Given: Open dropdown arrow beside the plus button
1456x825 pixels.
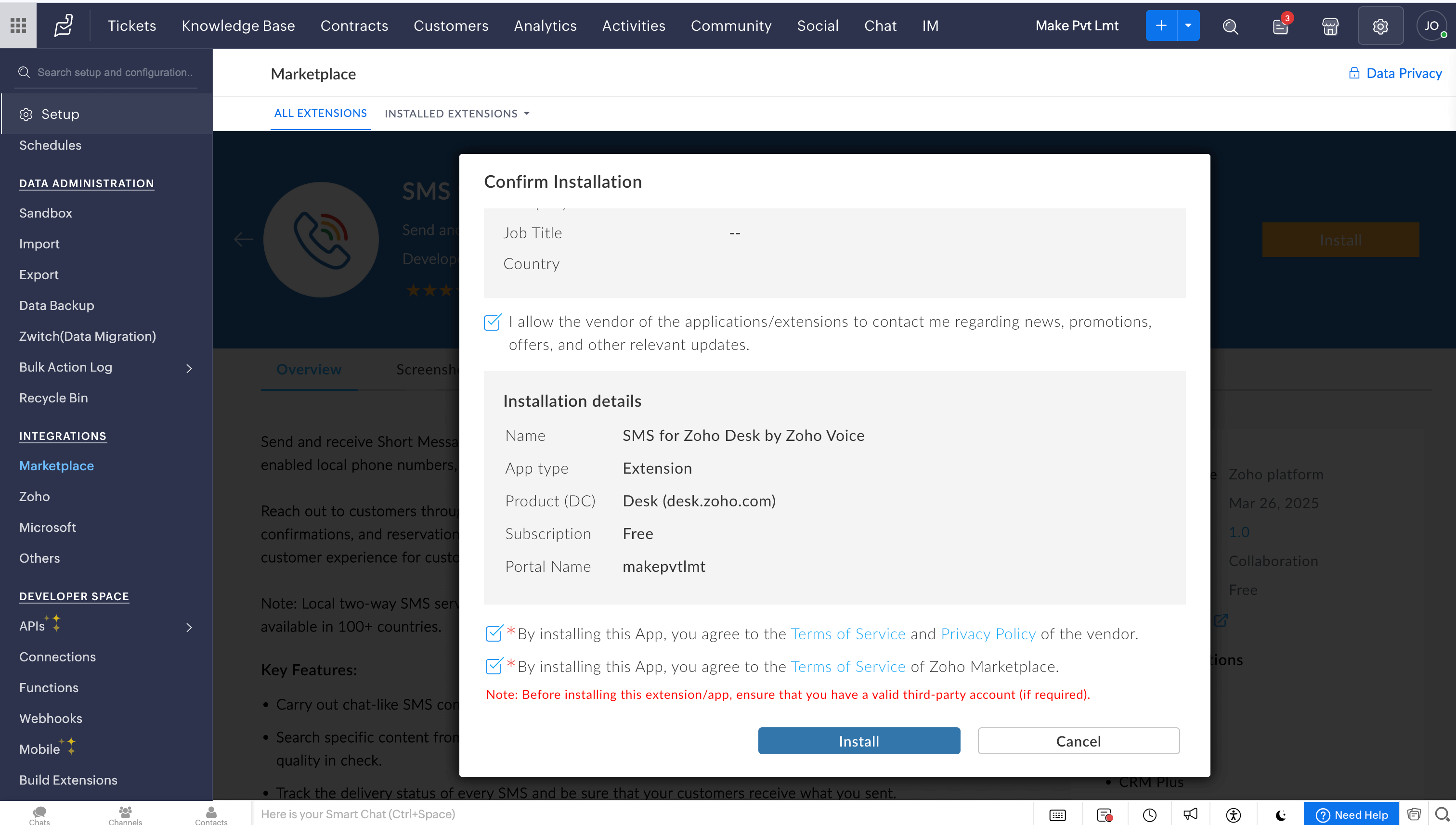Looking at the screenshot, I should click(1188, 26).
